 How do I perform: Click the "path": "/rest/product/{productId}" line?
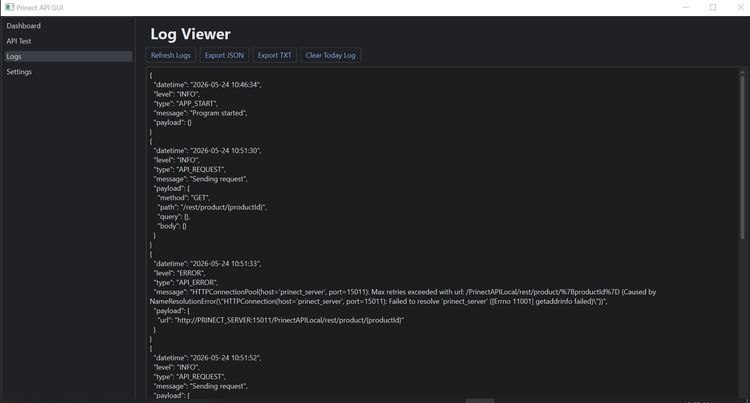pos(212,207)
